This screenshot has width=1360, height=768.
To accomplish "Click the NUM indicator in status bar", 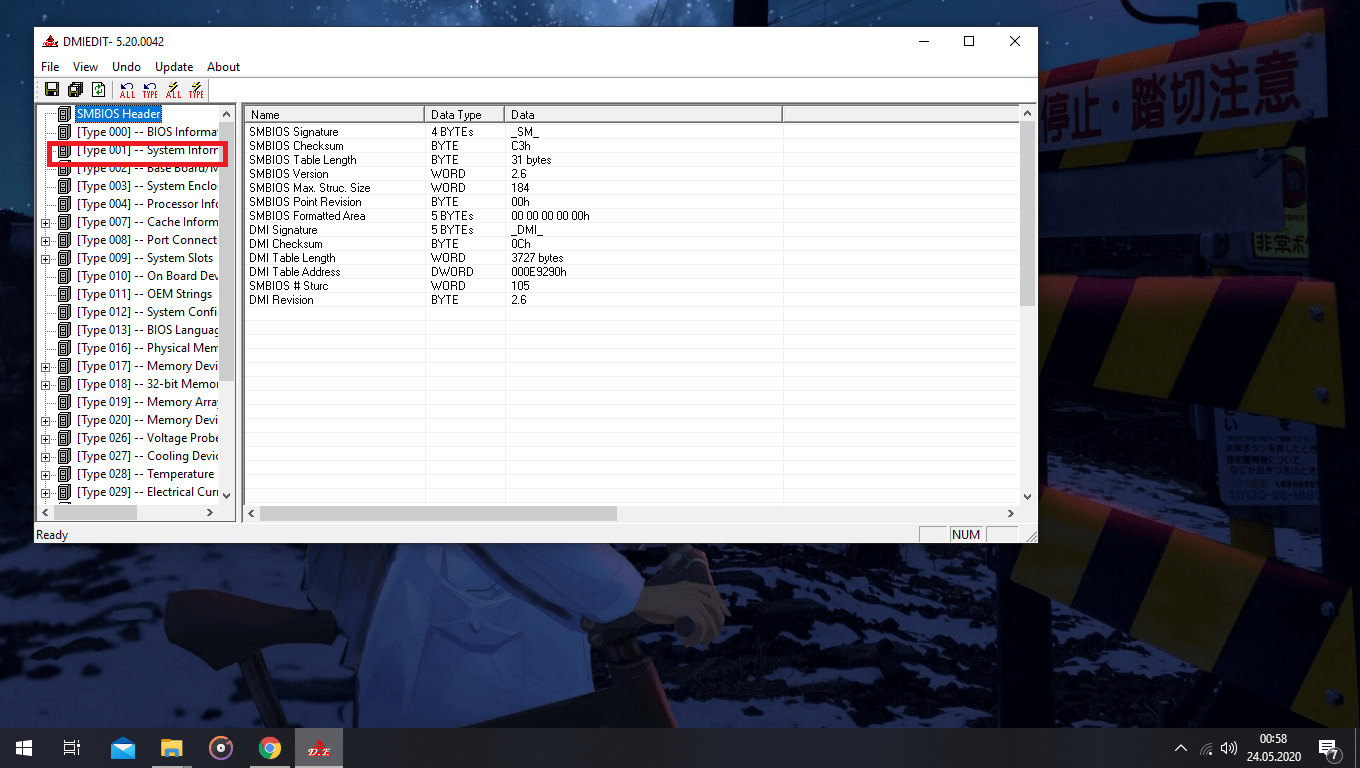I will point(966,534).
